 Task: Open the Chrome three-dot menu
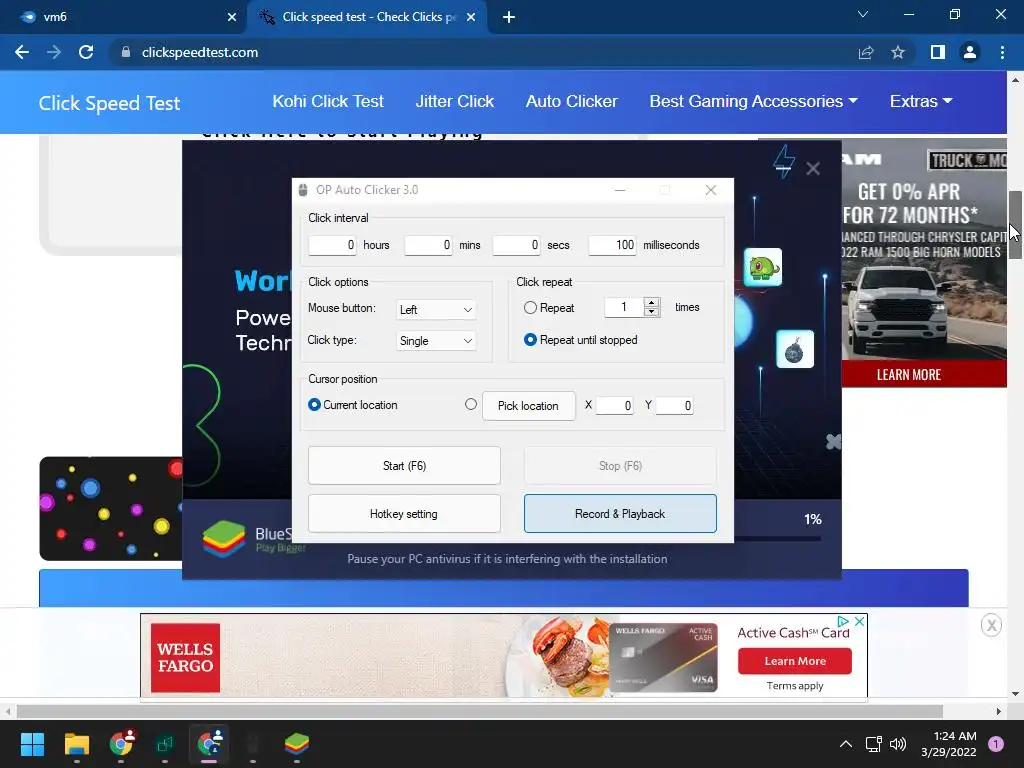pyautogui.click(x=1002, y=52)
